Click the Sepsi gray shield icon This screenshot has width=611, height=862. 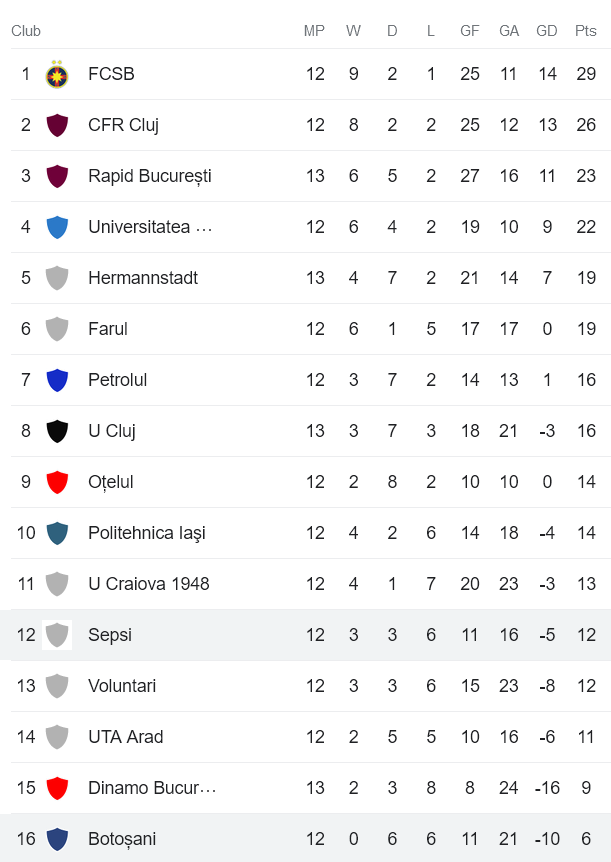pos(57,634)
